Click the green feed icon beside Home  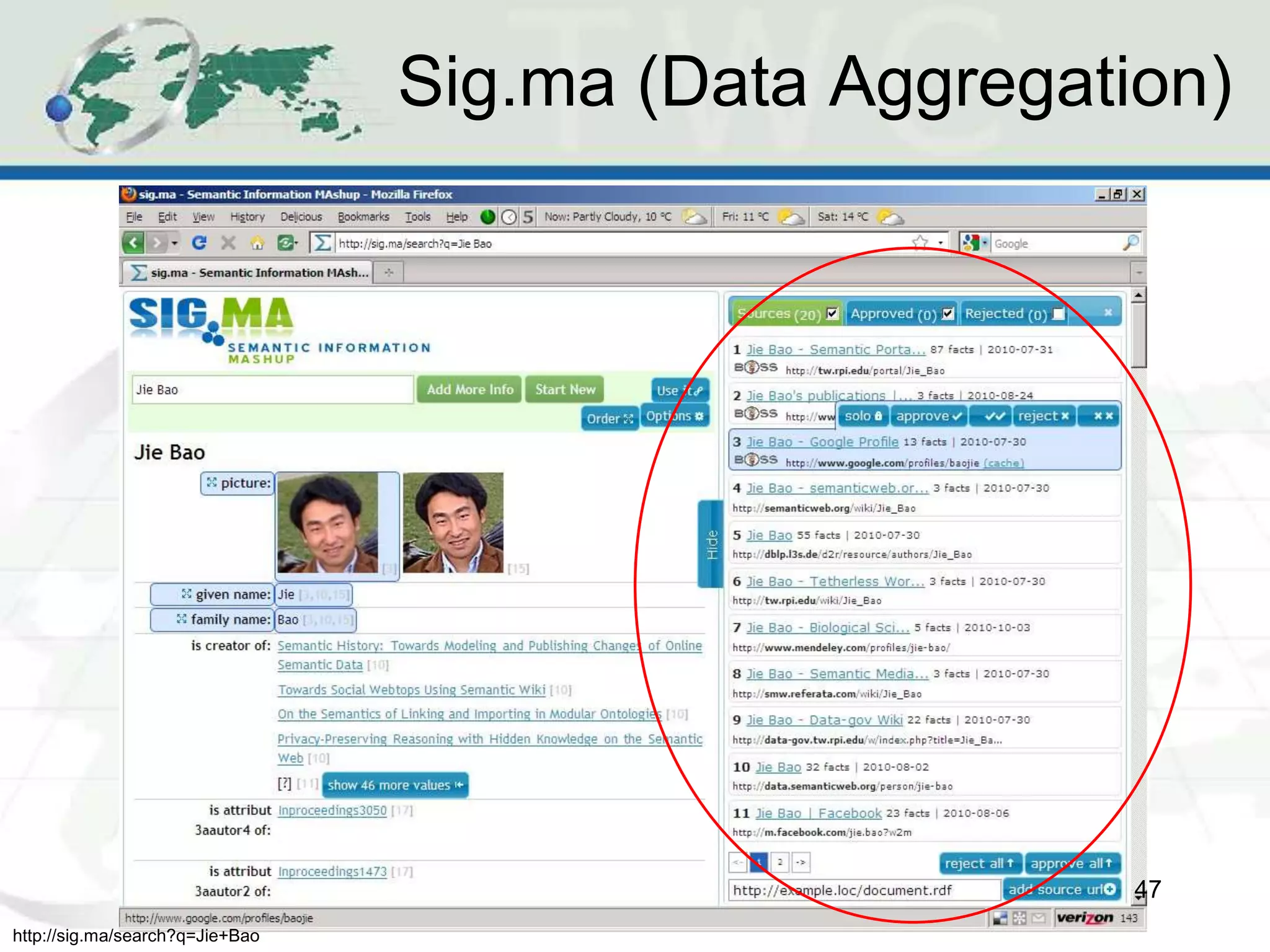285,243
